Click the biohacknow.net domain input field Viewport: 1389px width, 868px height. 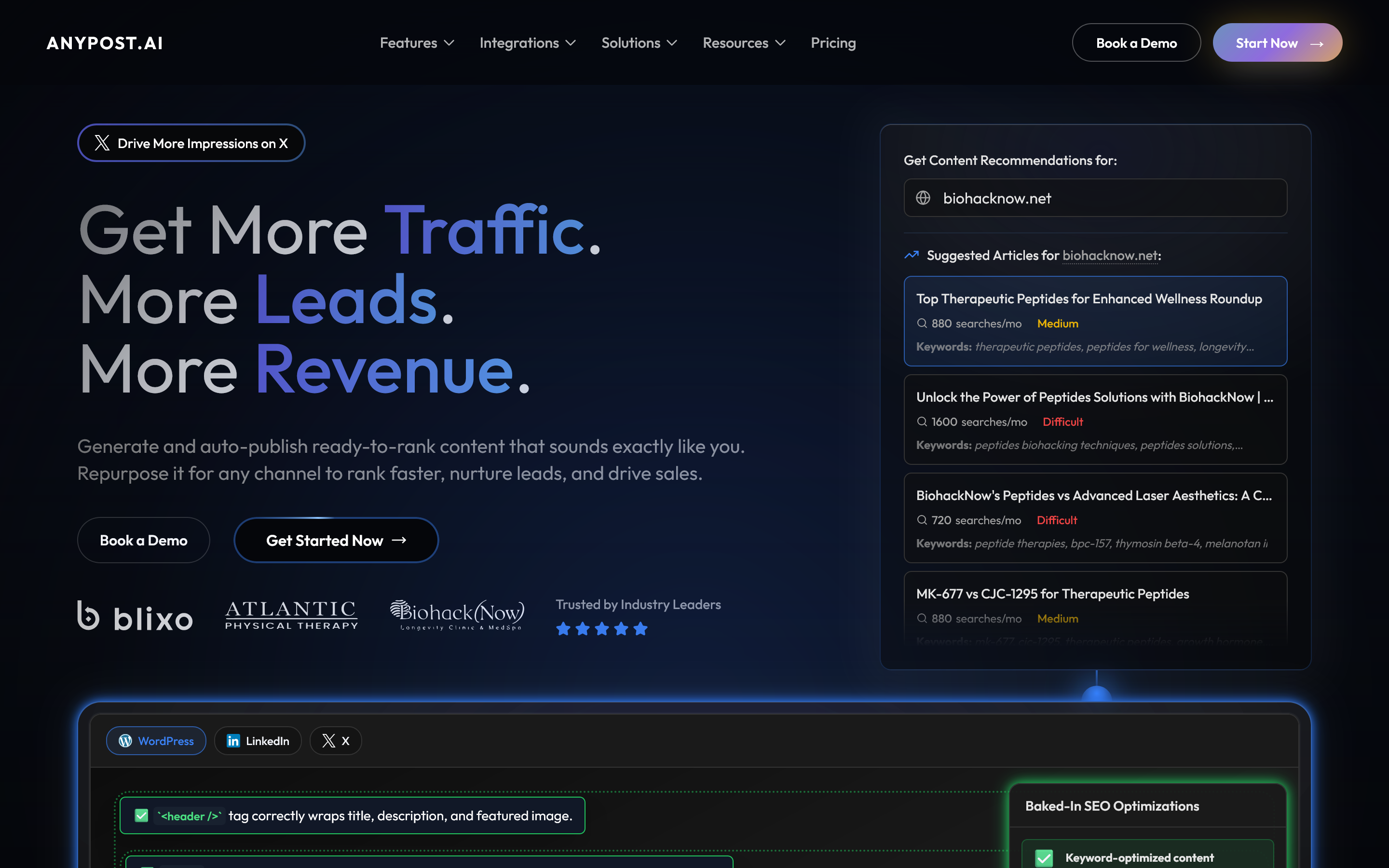pyautogui.click(x=1095, y=198)
